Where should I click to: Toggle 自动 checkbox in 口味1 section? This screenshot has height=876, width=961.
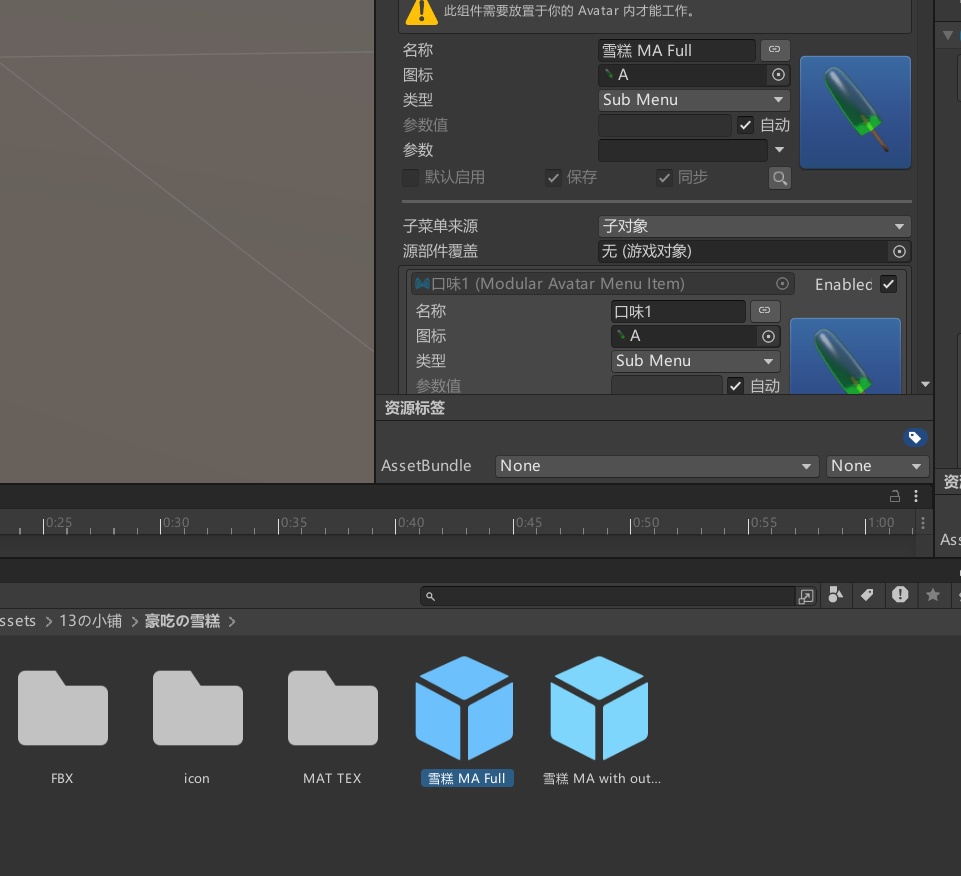pyautogui.click(x=735, y=386)
